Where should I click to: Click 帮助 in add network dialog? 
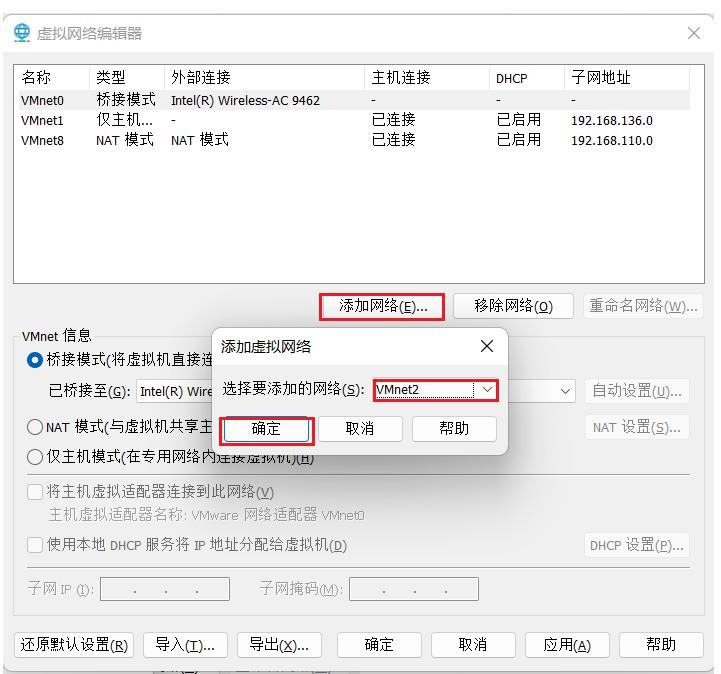click(x=454, y=429)
